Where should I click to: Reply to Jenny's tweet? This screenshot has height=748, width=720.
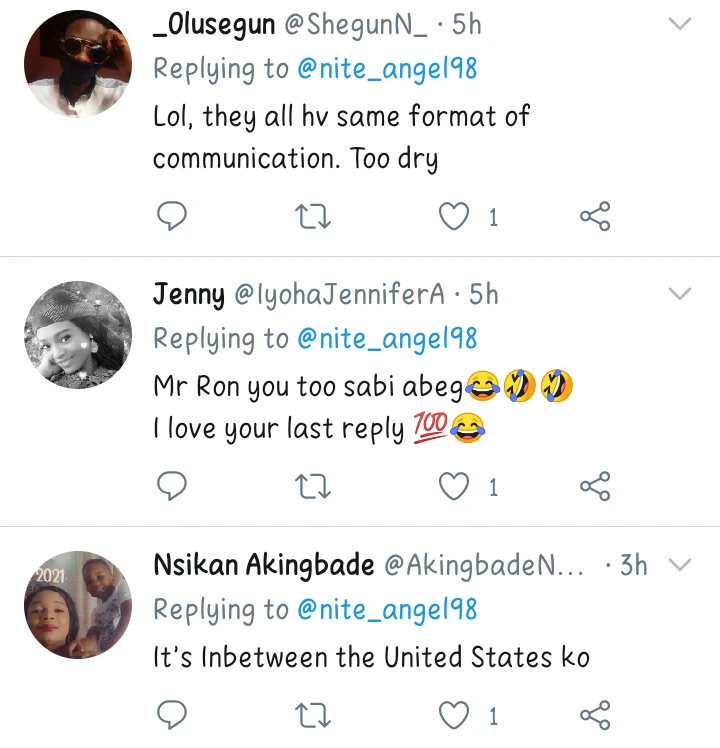pos(173,486)
